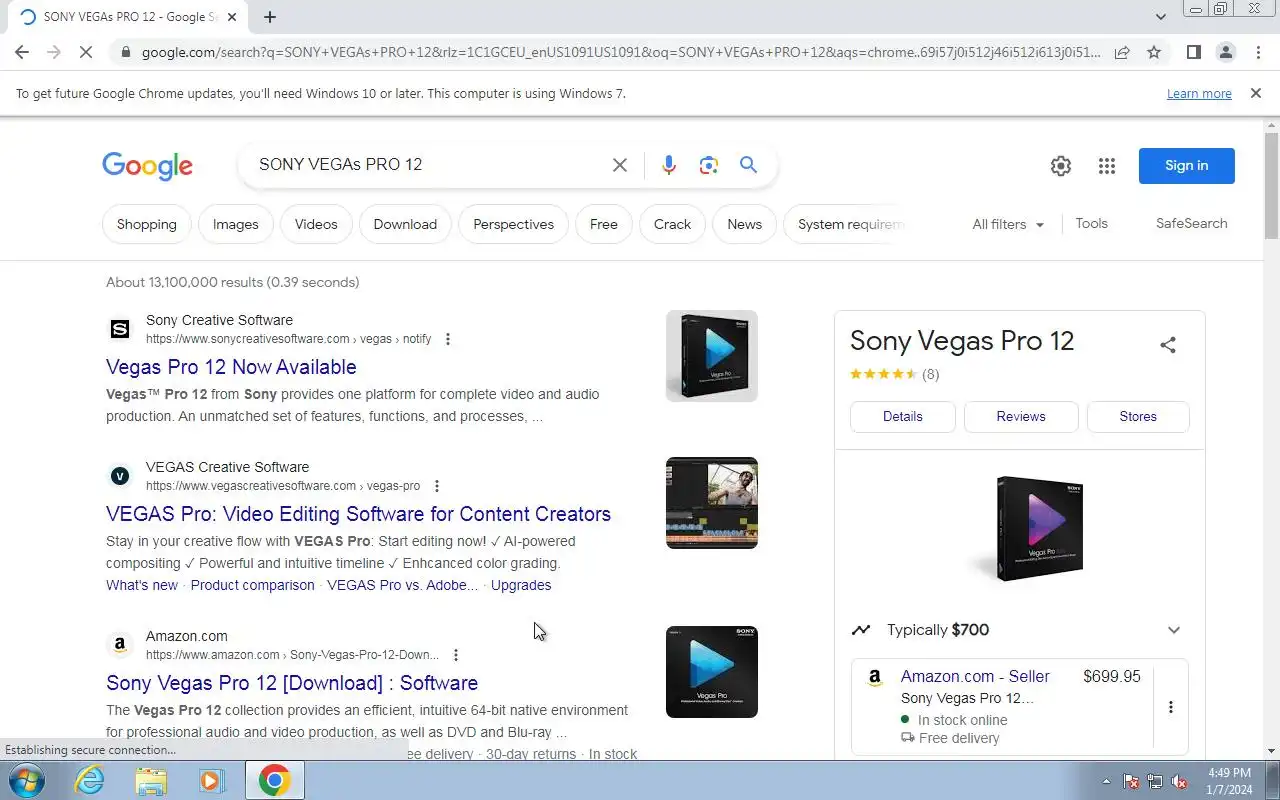Select the Download filter chip
The width and height of the screenshot is (1280, 800).
(x=405, y=224)
